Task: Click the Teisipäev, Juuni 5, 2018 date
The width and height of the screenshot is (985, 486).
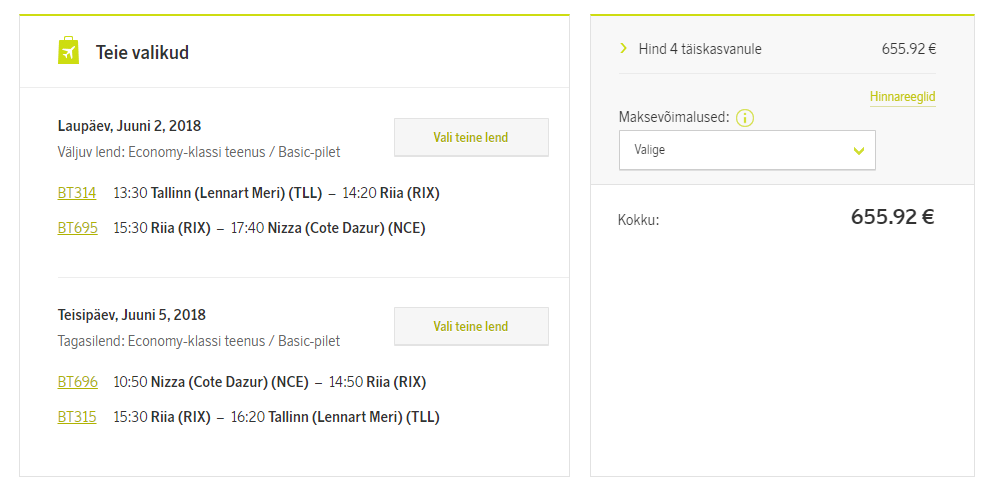Action: [132, 315]
